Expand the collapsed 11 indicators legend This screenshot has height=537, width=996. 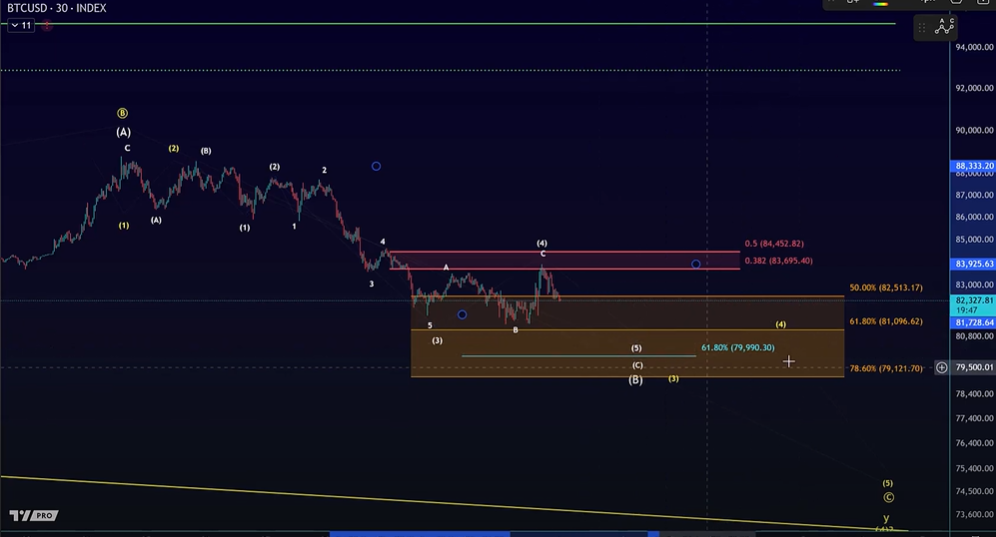[21, 25]
